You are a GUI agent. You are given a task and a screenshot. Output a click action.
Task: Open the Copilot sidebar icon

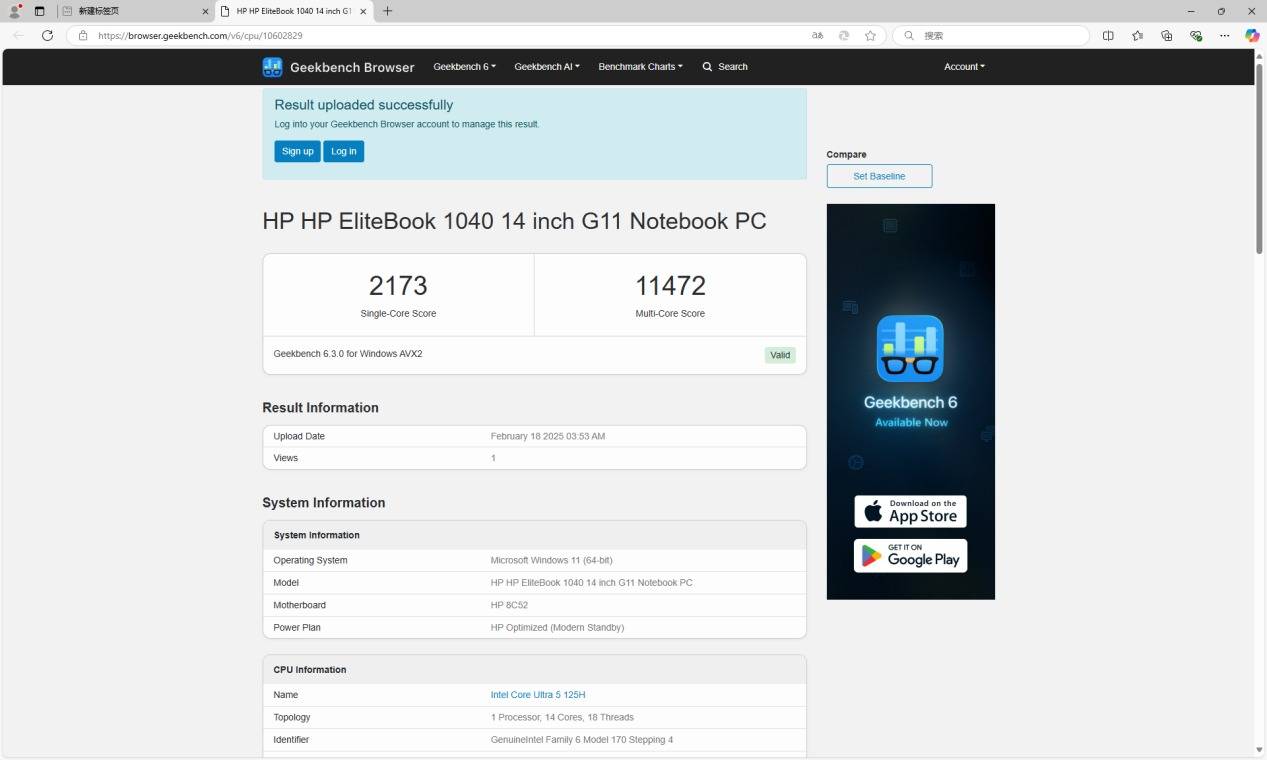click(x=1252, y=35)
